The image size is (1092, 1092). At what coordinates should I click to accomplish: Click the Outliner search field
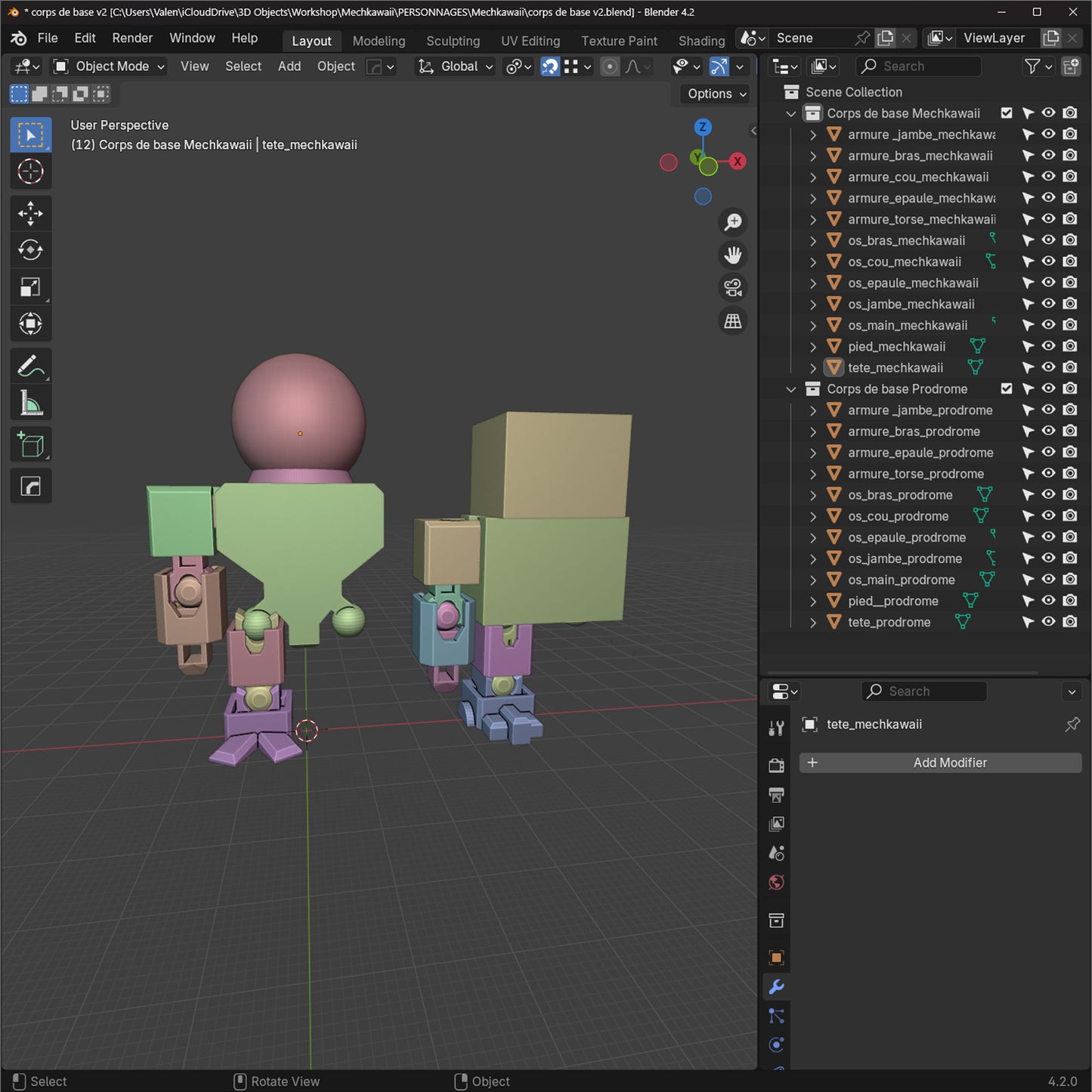918,67
